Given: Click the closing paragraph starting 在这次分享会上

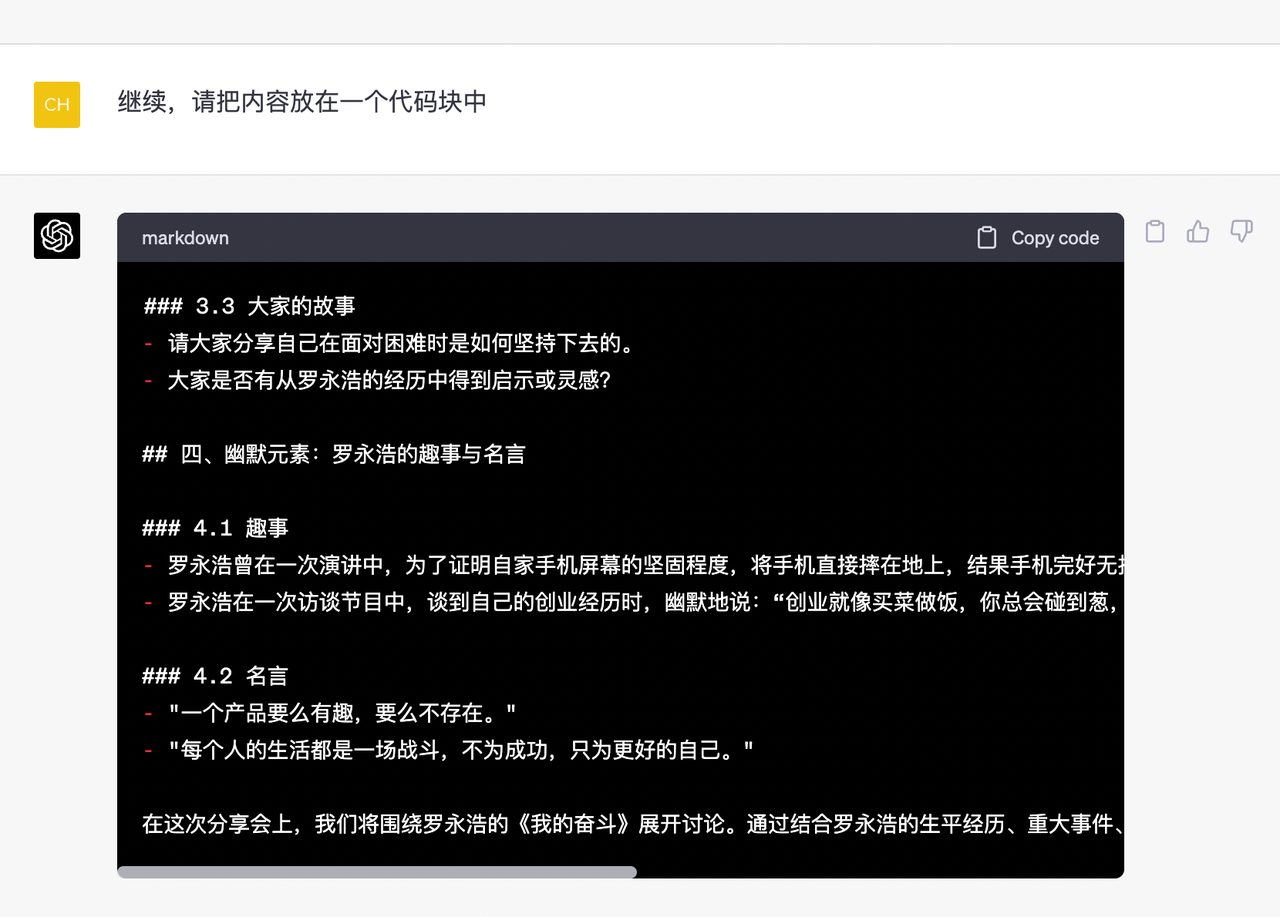Looking at the screenshot, I should pyautogui.click(x=600, y=823).
